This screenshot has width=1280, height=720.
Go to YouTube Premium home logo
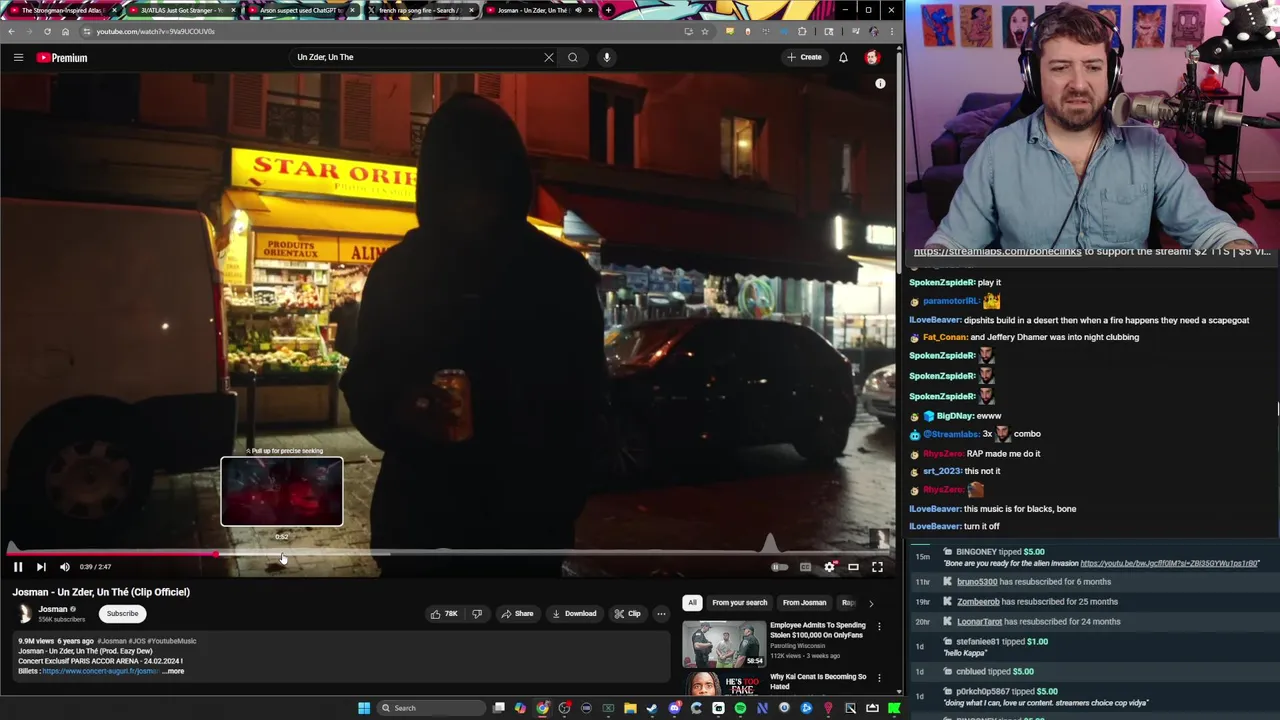click(62, 58)
